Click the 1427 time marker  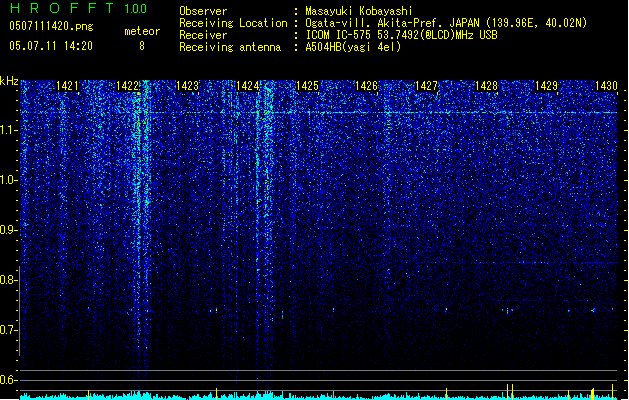pos(426,86)
